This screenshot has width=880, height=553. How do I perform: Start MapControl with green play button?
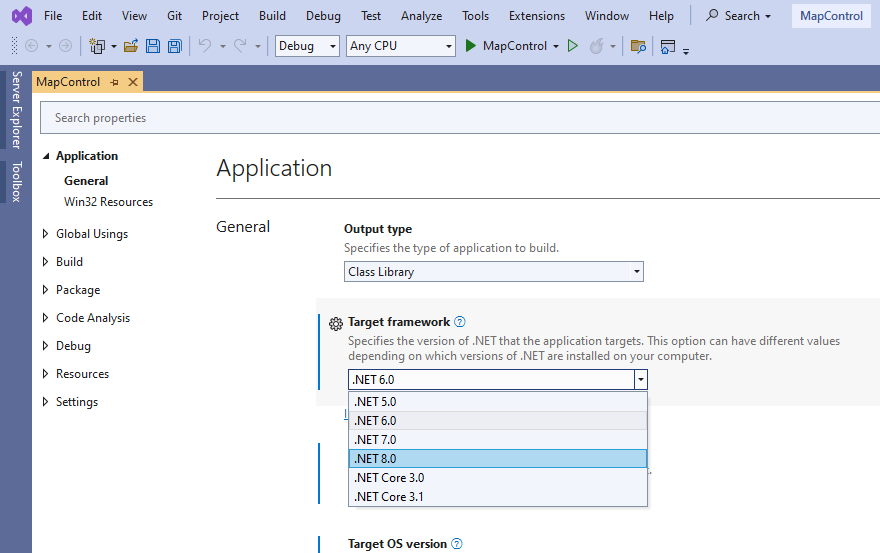(x=472, y=46)
